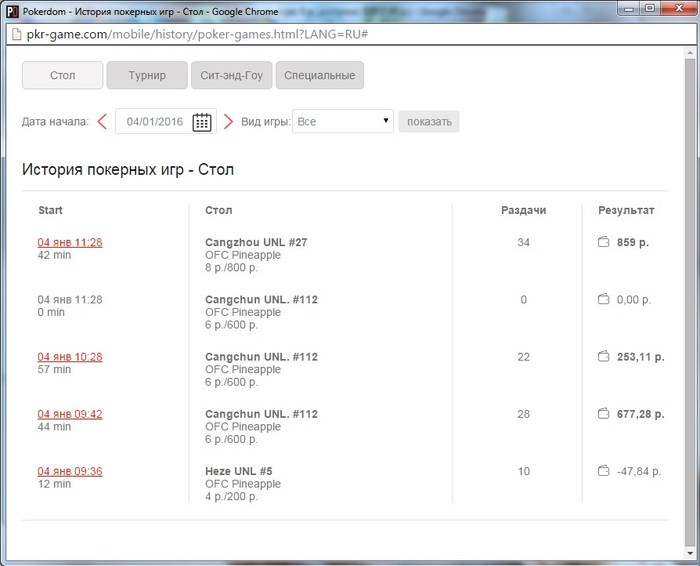Screen dimensions: 700x566
Task: Open session link 04 янв 10:28
Action: pyautogui.click(x=70, y=357)
